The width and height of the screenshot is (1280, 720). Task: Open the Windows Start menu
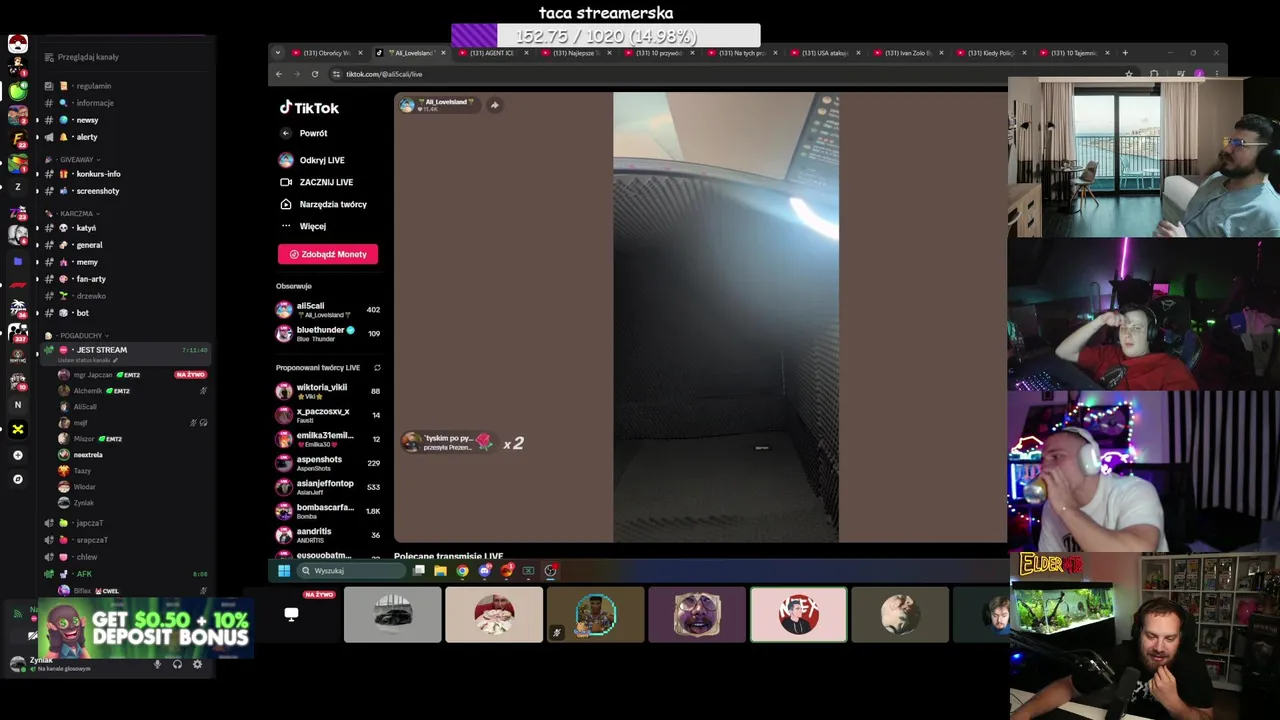pos(284,571)
